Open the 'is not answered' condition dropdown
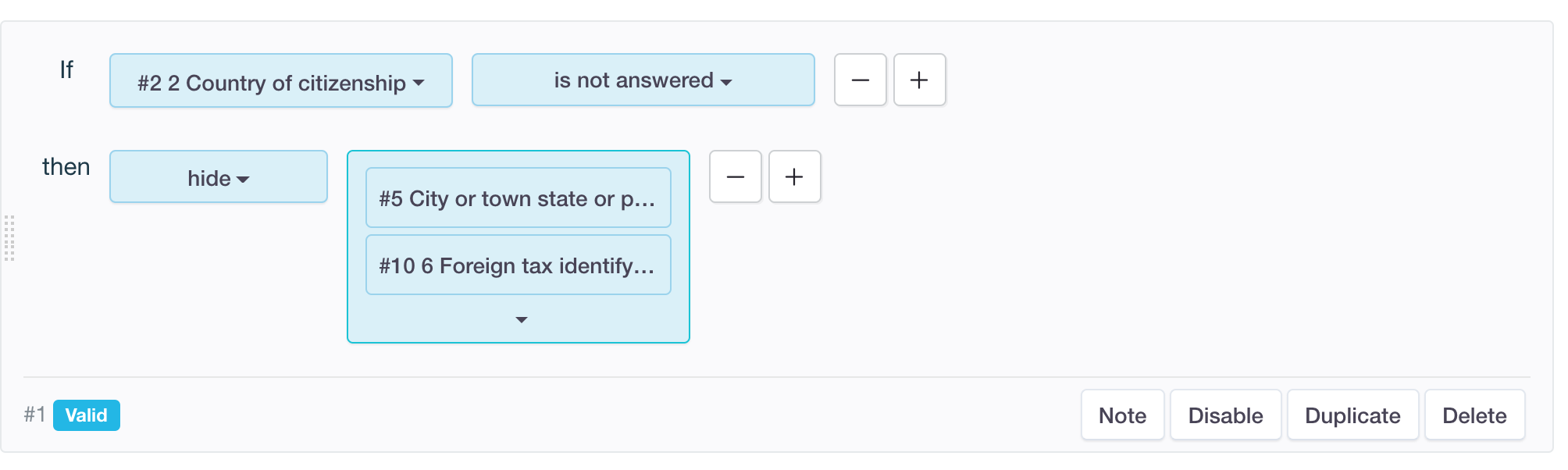The width and height of the screenshot is (1568, 470). point(643,80)
